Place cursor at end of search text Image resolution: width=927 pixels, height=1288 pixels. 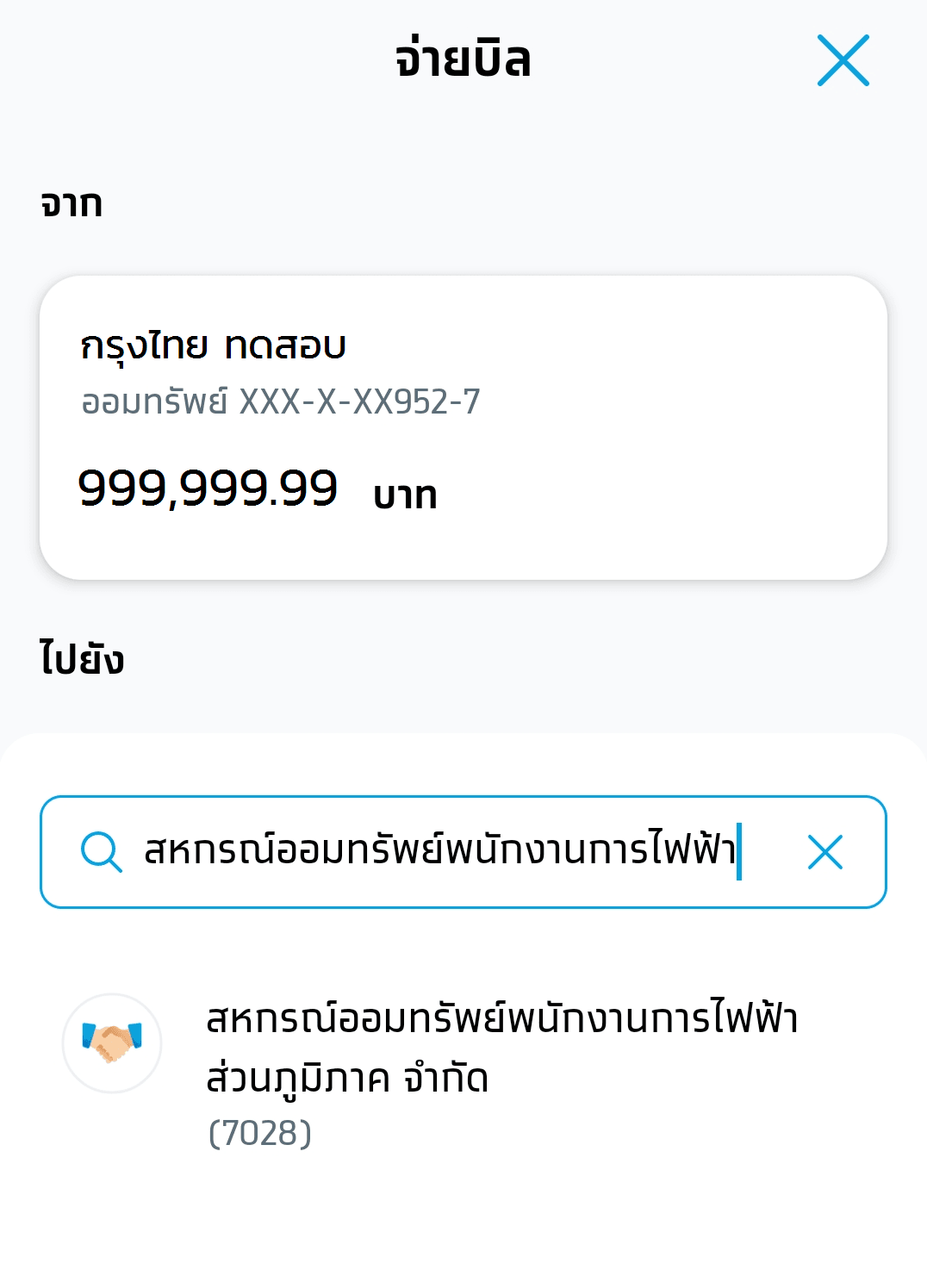(737, 852)
